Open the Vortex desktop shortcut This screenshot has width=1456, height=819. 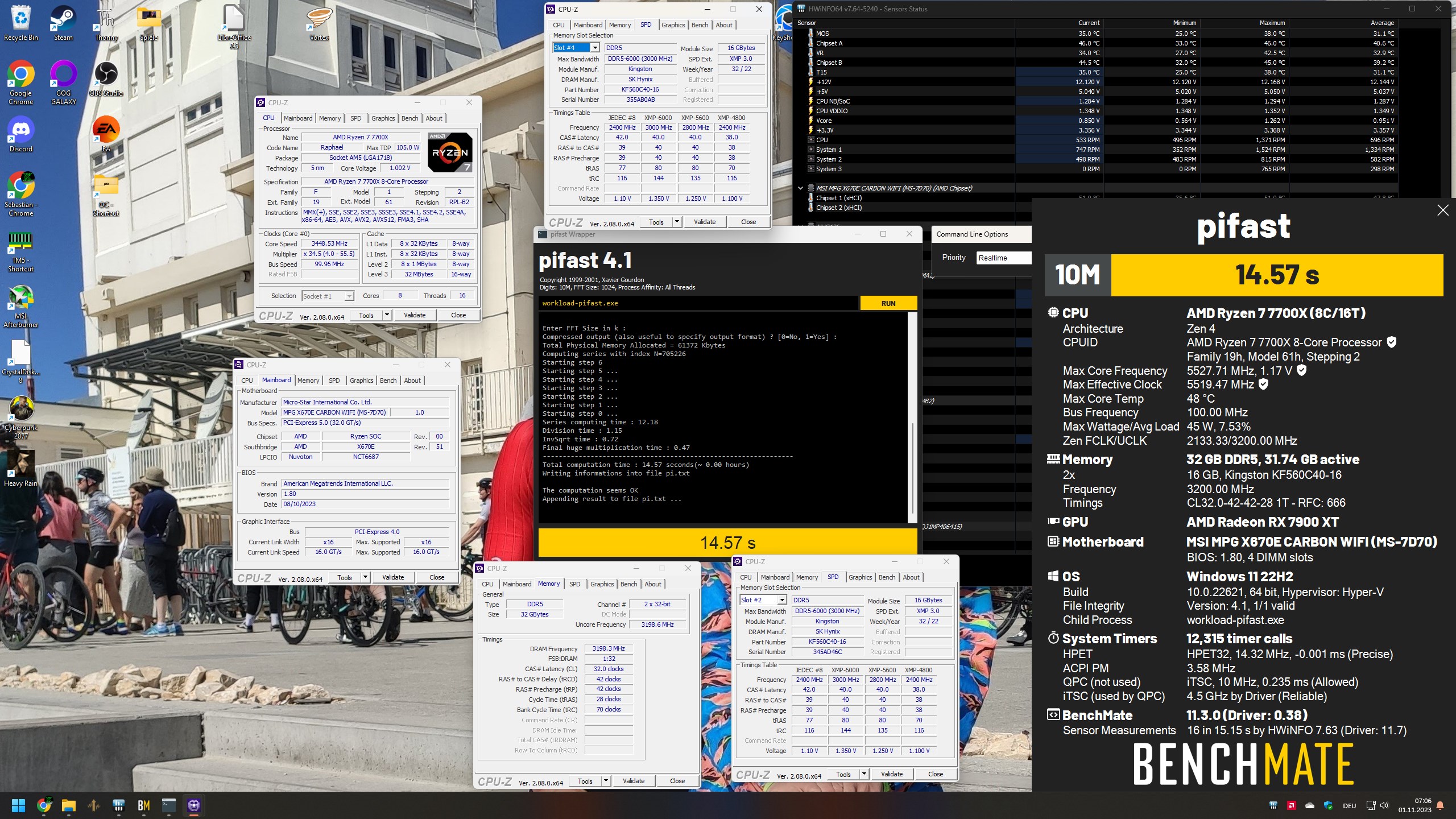pos(319,23)
